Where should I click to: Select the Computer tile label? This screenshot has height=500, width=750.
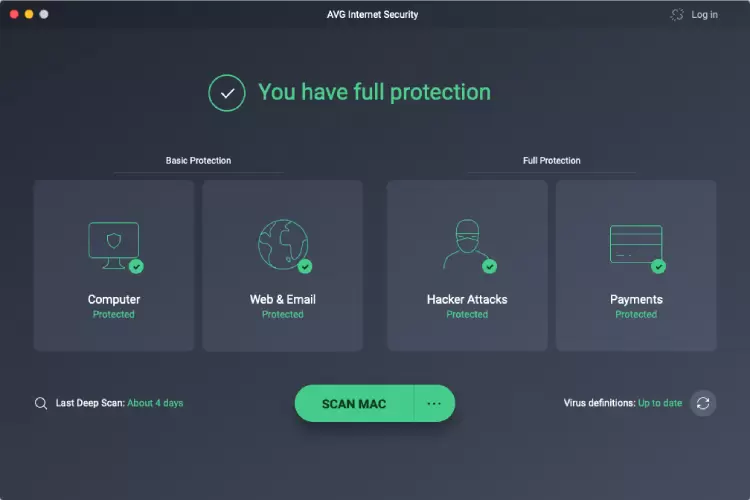coord(114,300)
